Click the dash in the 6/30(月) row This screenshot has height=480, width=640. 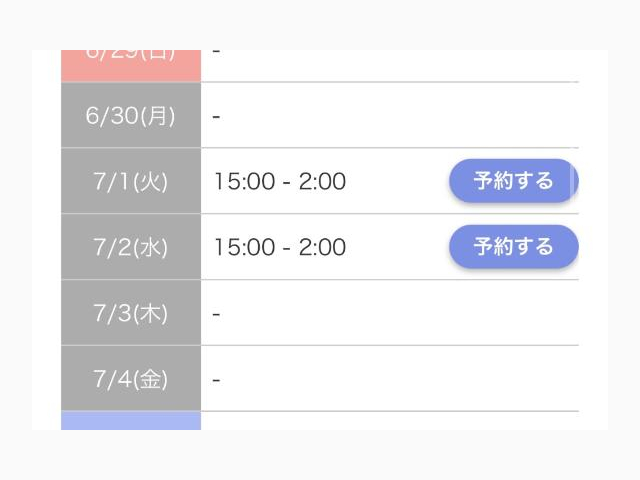pos(216,117)
